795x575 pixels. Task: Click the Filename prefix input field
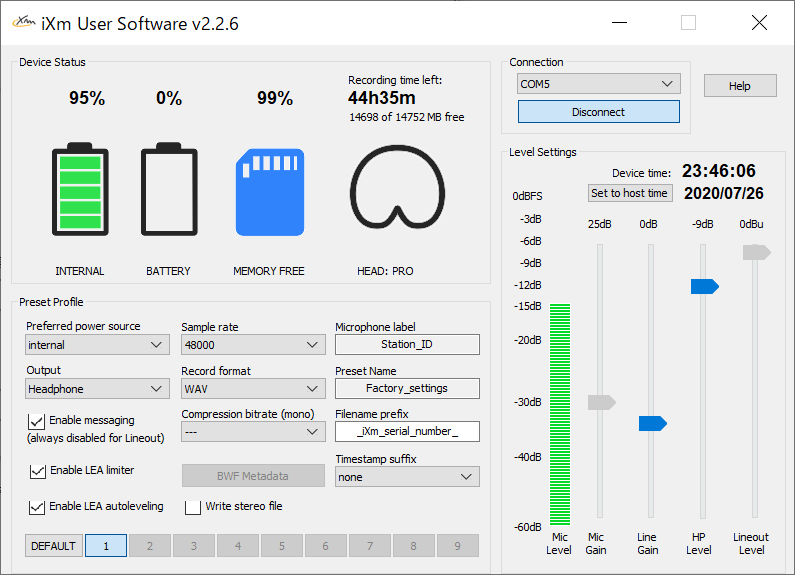pos(407,432)
